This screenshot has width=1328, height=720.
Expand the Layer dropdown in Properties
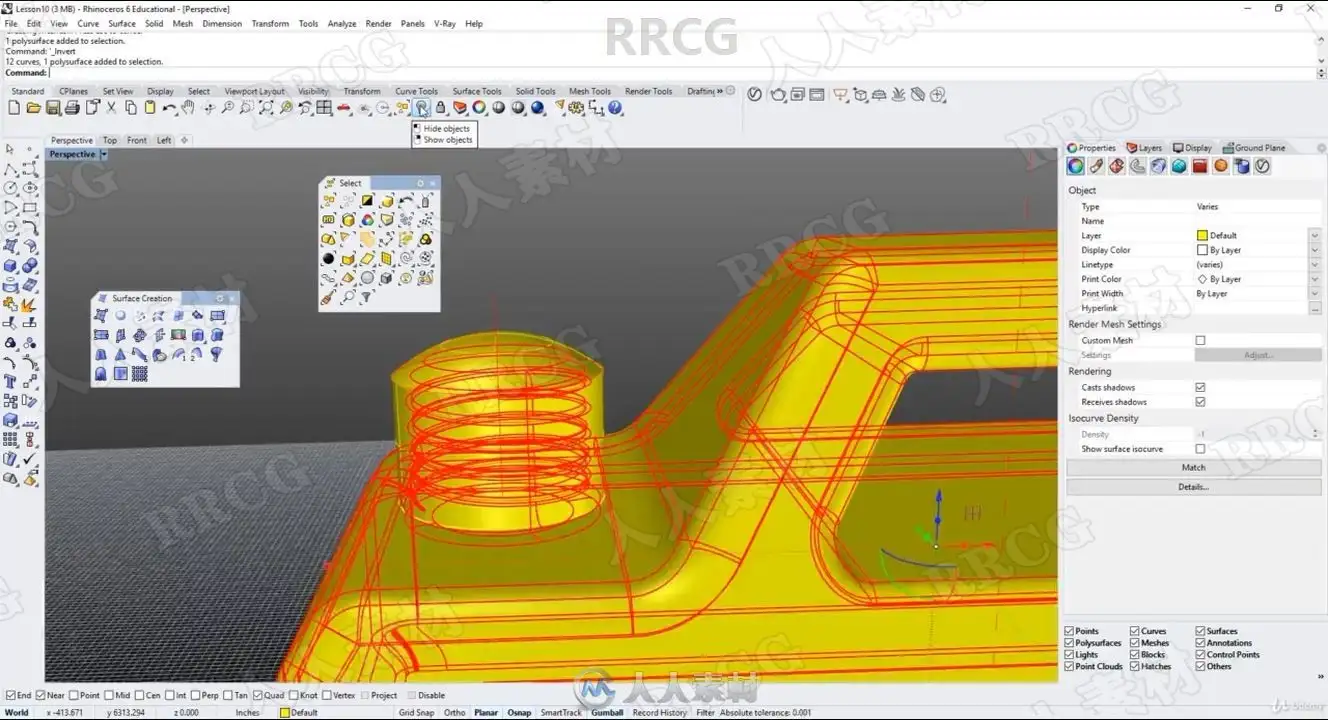(1314, 235)
